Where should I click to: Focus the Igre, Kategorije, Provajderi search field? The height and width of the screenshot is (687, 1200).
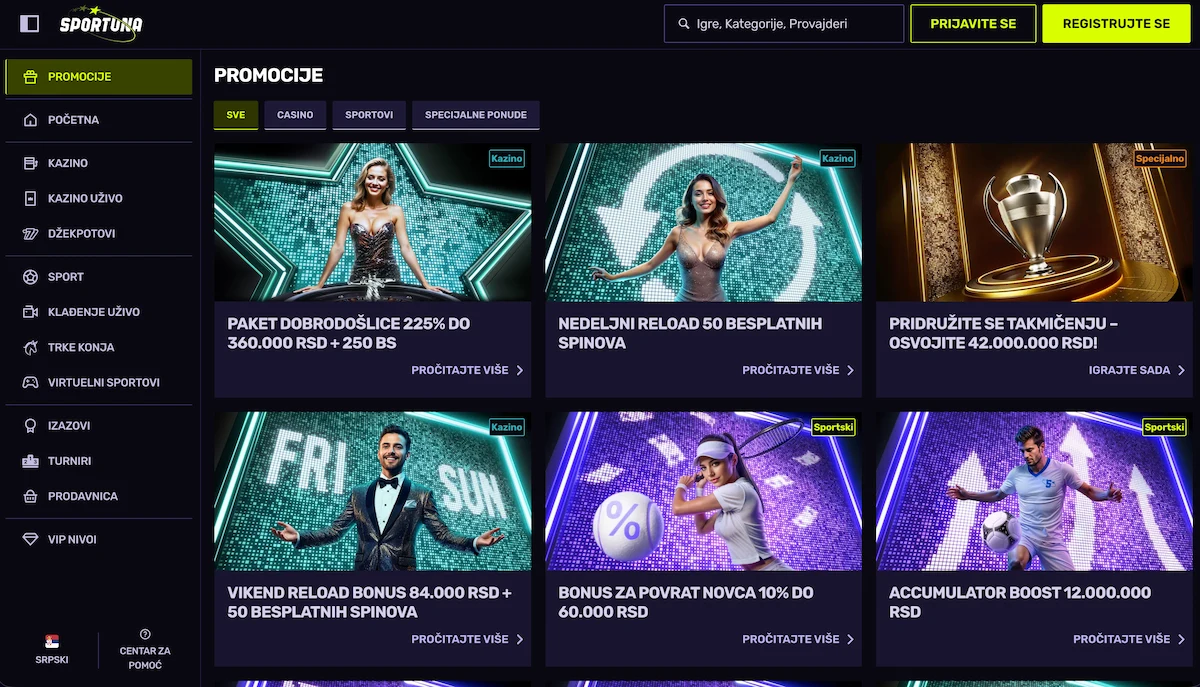point(784,23)
